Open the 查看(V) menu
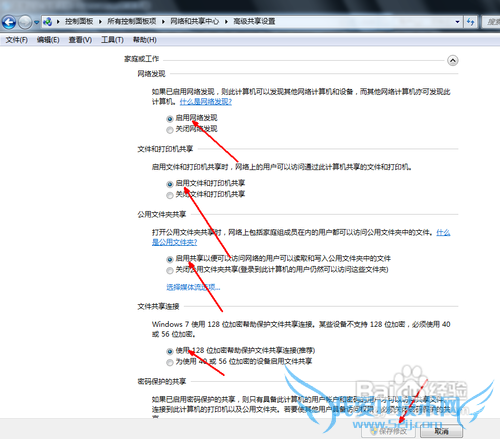 coord(80,40)
